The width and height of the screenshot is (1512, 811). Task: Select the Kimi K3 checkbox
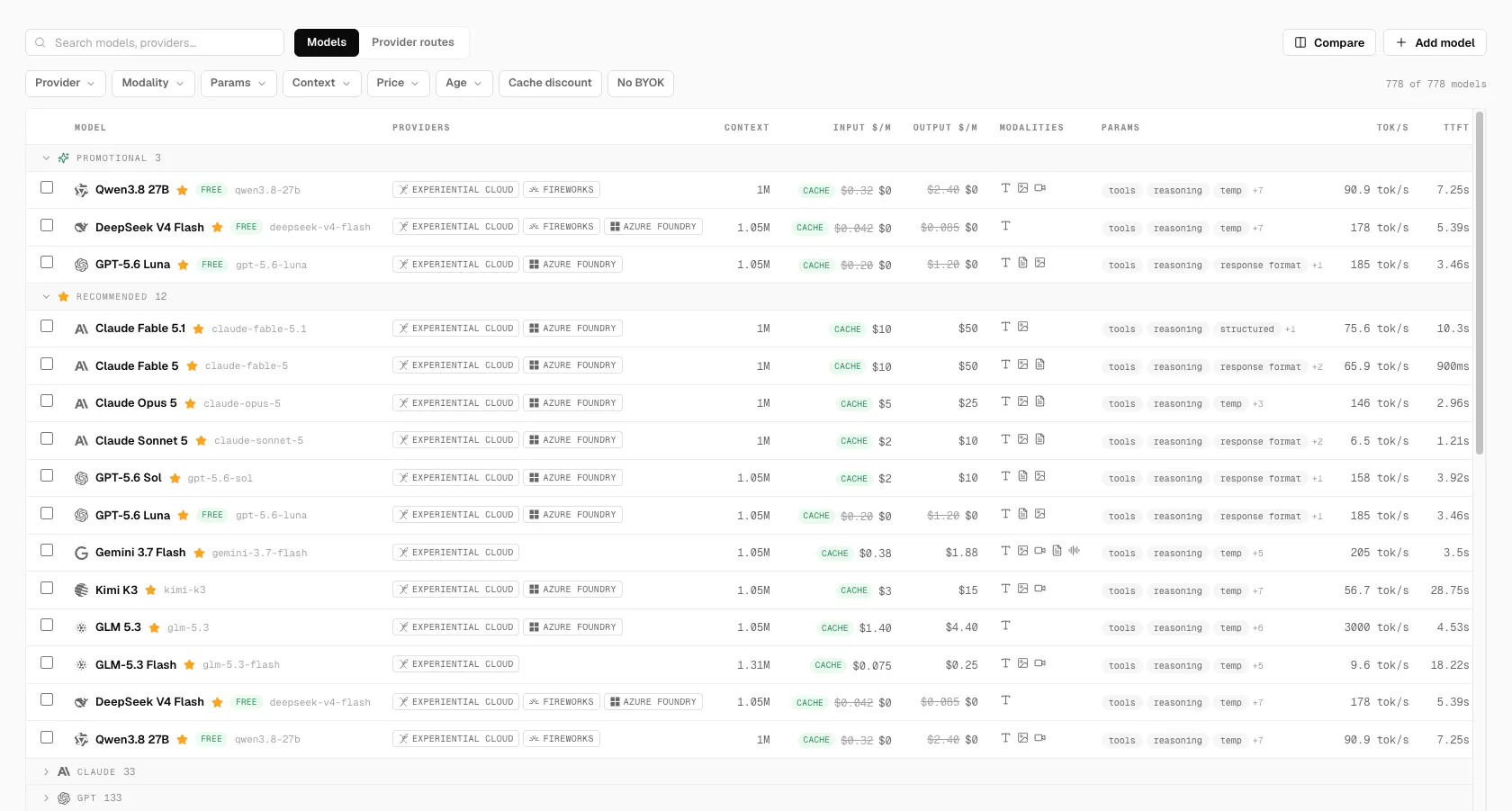click(47, 588)
